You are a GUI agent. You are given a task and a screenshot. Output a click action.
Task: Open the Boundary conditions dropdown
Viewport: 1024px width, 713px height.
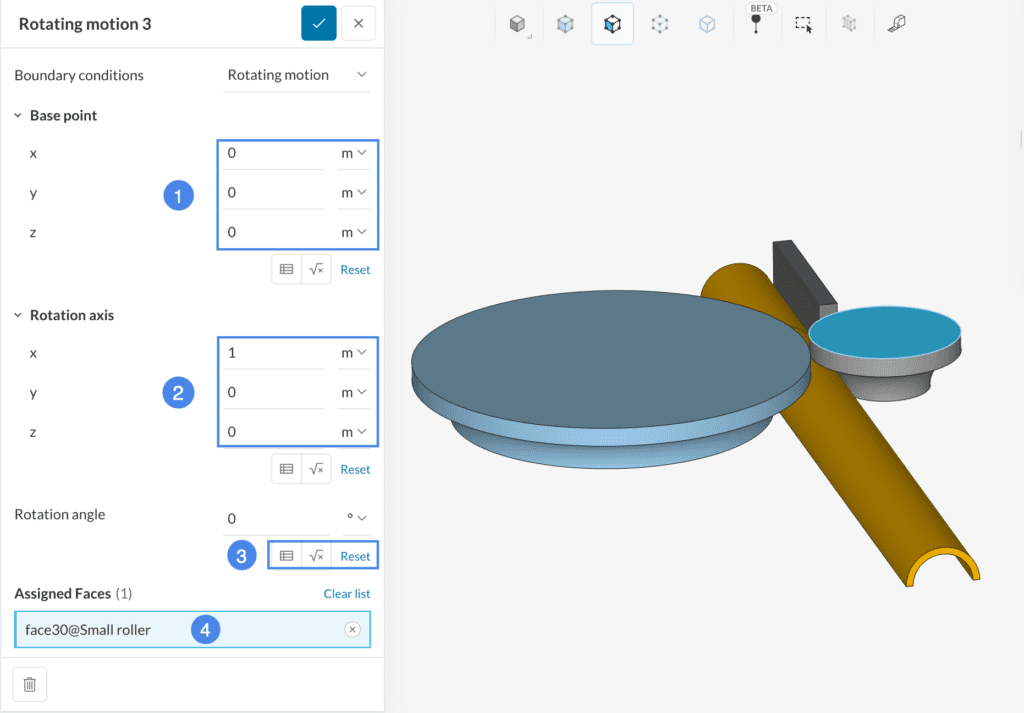[x=296, y=74]
